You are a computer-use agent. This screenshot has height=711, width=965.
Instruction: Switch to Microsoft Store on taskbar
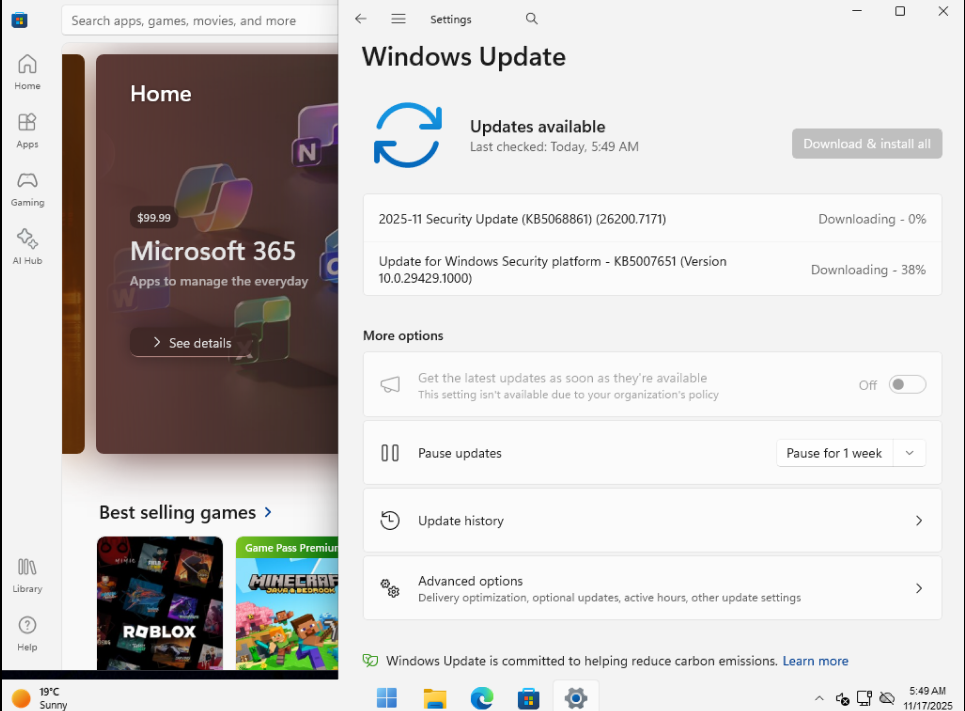click(x=529, y=698)
